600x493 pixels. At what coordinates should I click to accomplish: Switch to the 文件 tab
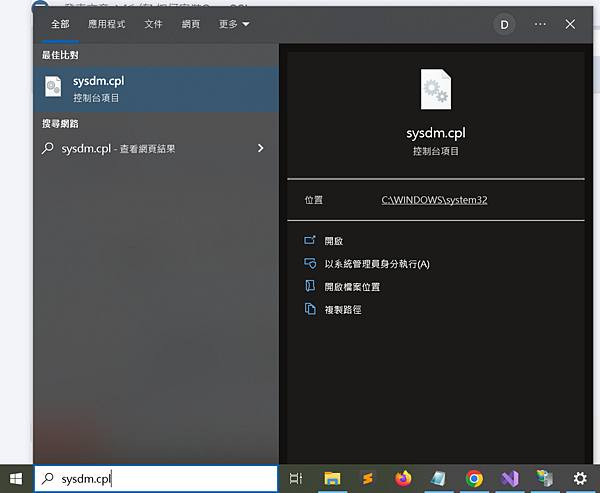click(153, 24)
